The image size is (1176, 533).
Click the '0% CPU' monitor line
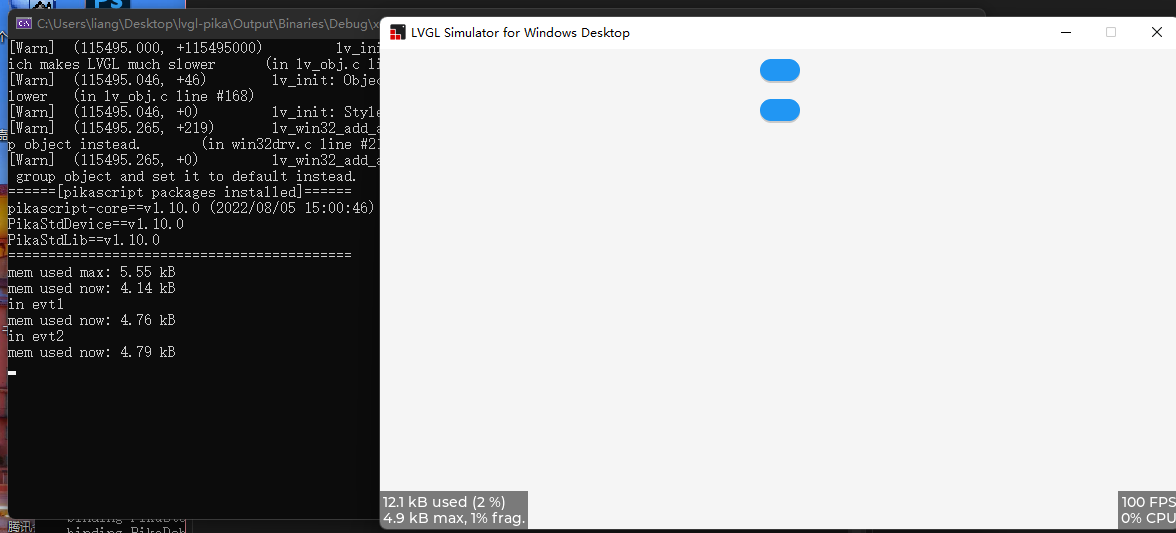(1148, 518)
